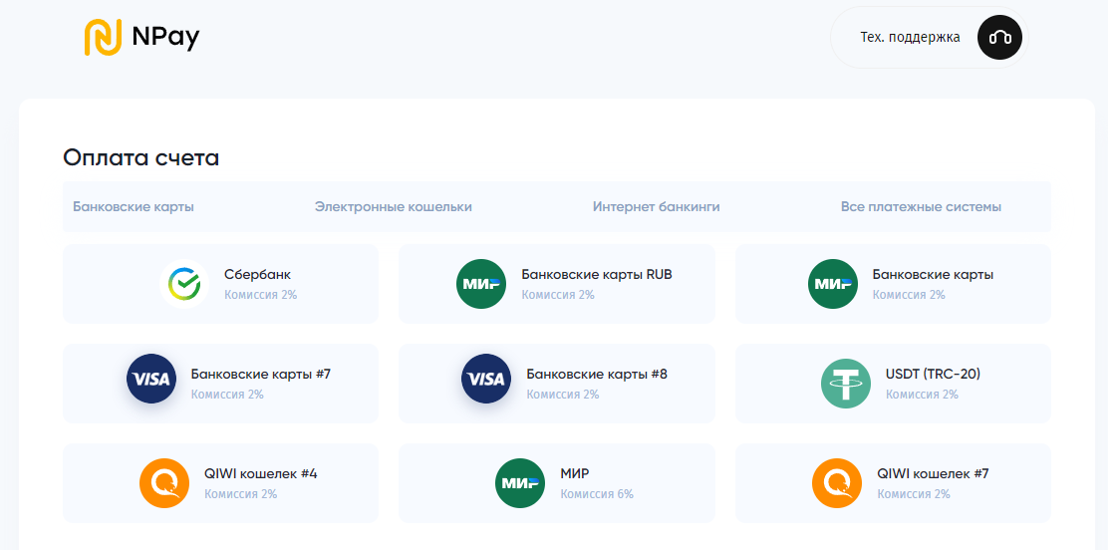Click Комиссия 2% under USDT (TRC-20)
The image size is (1108, 550).
[x=922, y=394]
